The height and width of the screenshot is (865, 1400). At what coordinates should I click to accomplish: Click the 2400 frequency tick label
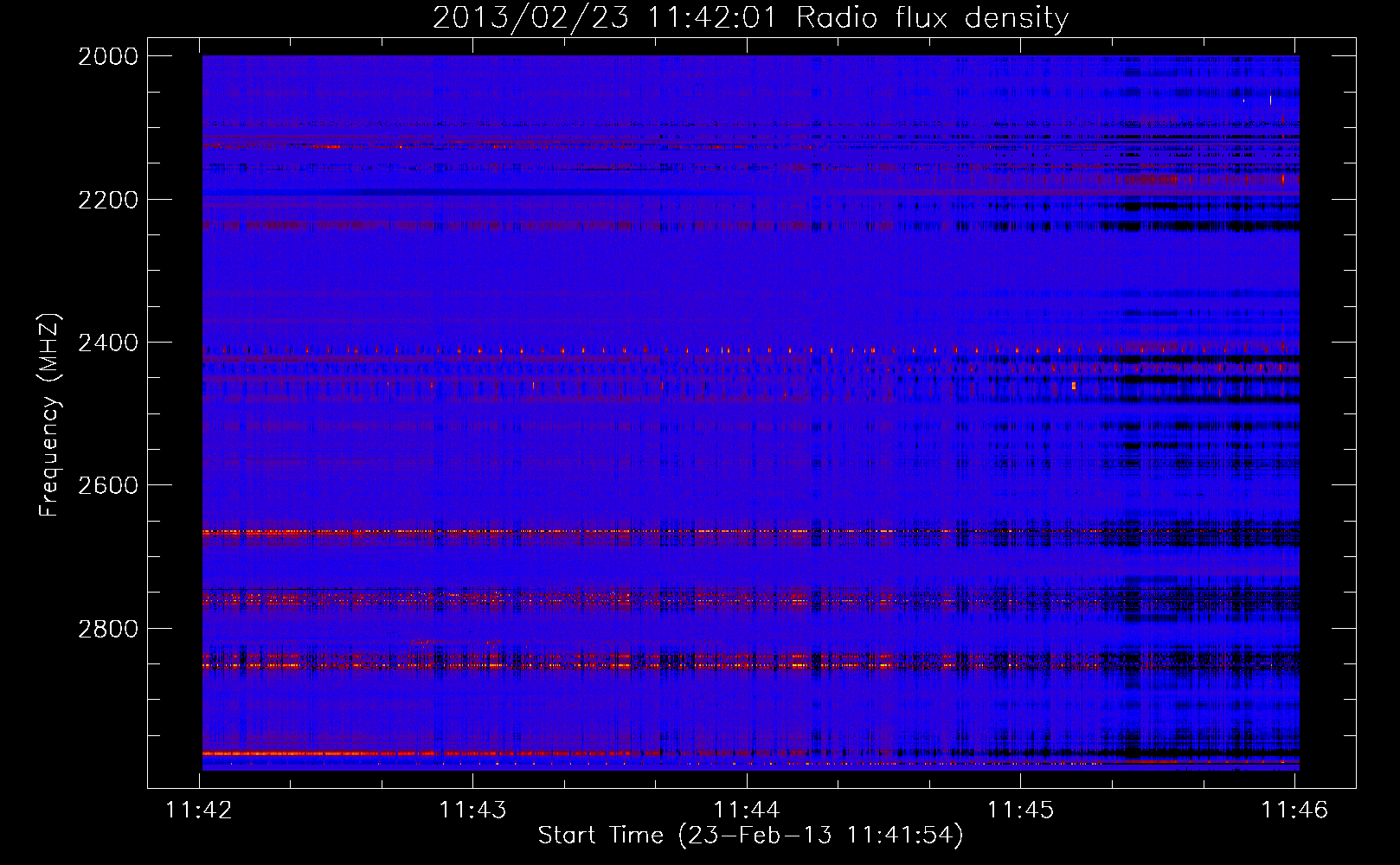[108, 343]
